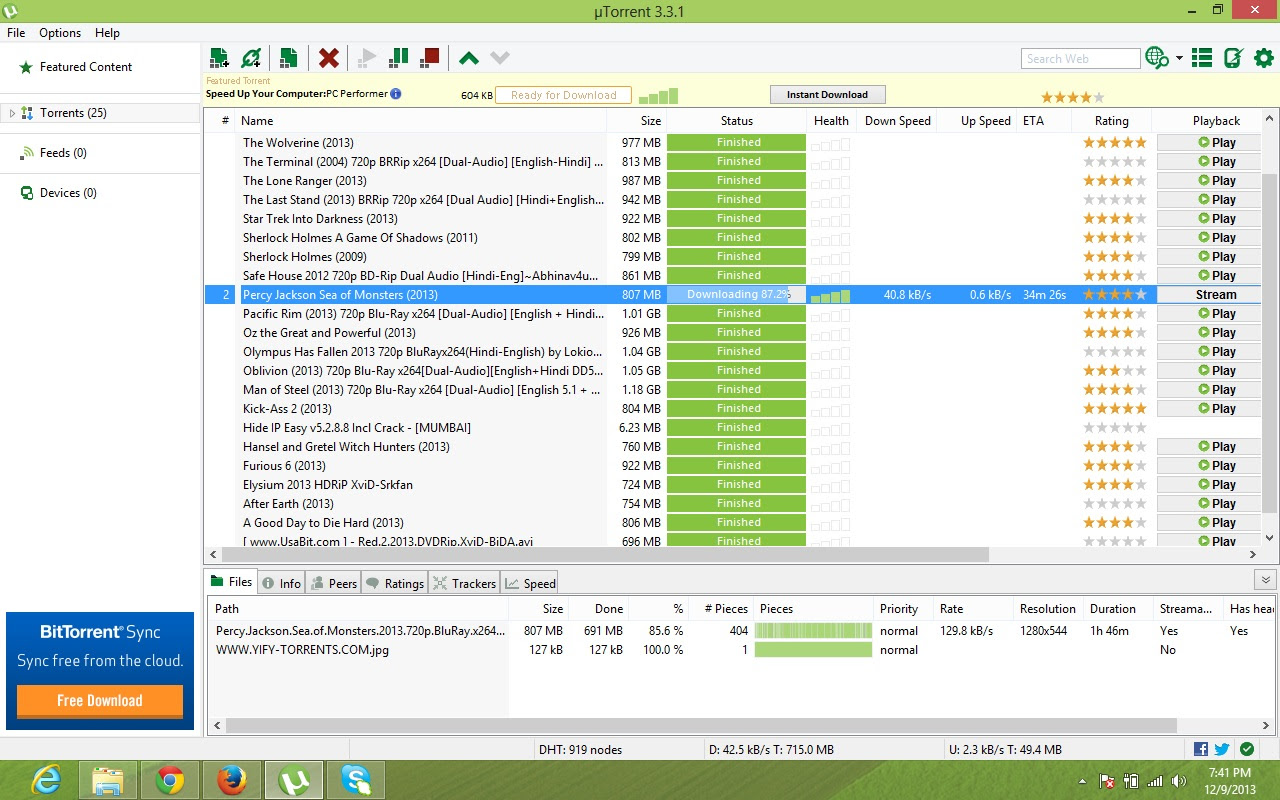Click the Pause torrent toolbar icon
The image size is (1280, 800).
click(x=398, y=58)
